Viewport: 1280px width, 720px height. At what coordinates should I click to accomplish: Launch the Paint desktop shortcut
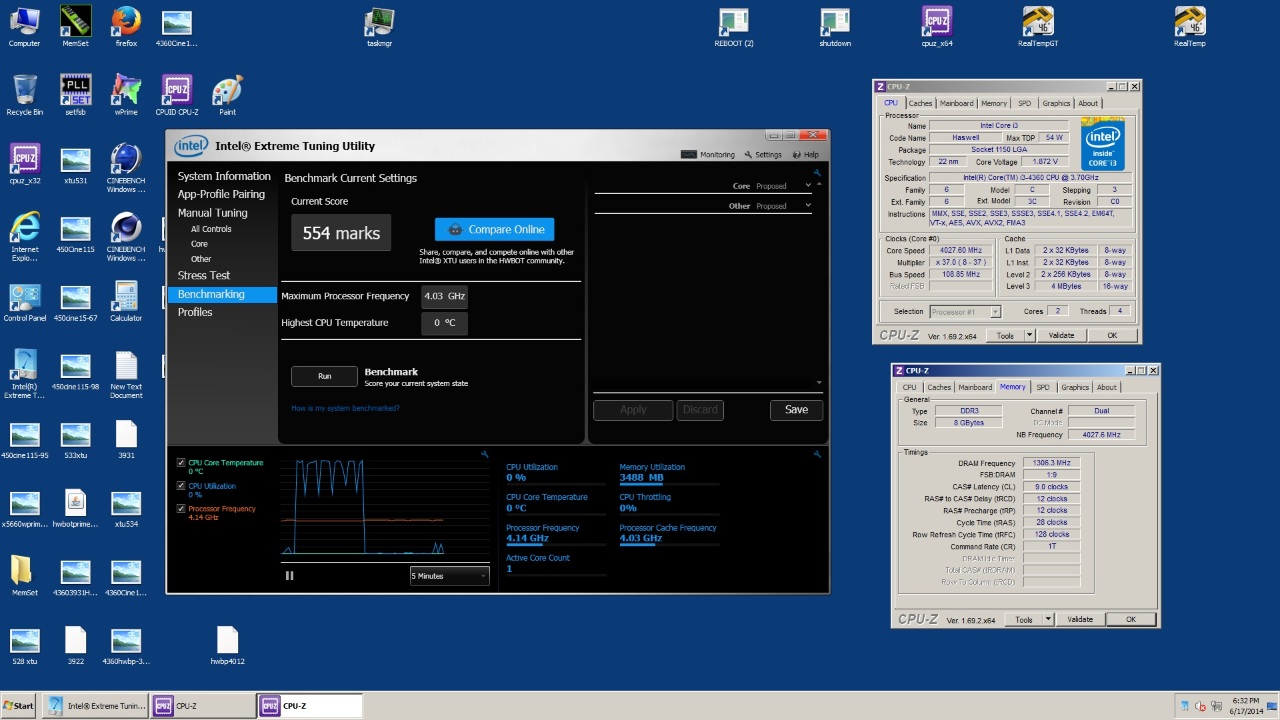[227, 95]
